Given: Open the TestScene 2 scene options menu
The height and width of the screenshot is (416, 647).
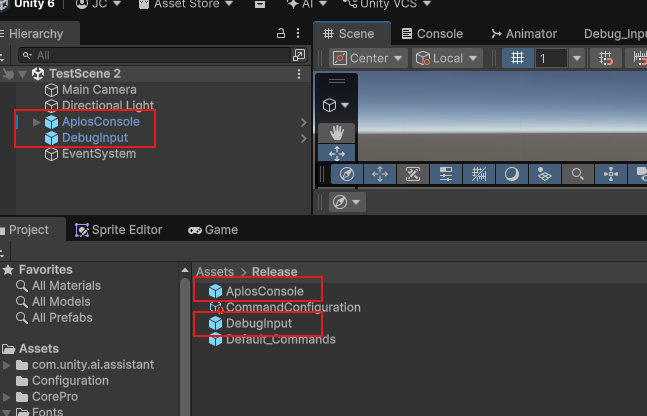Looking at the screenshot, I should point(299,74).
